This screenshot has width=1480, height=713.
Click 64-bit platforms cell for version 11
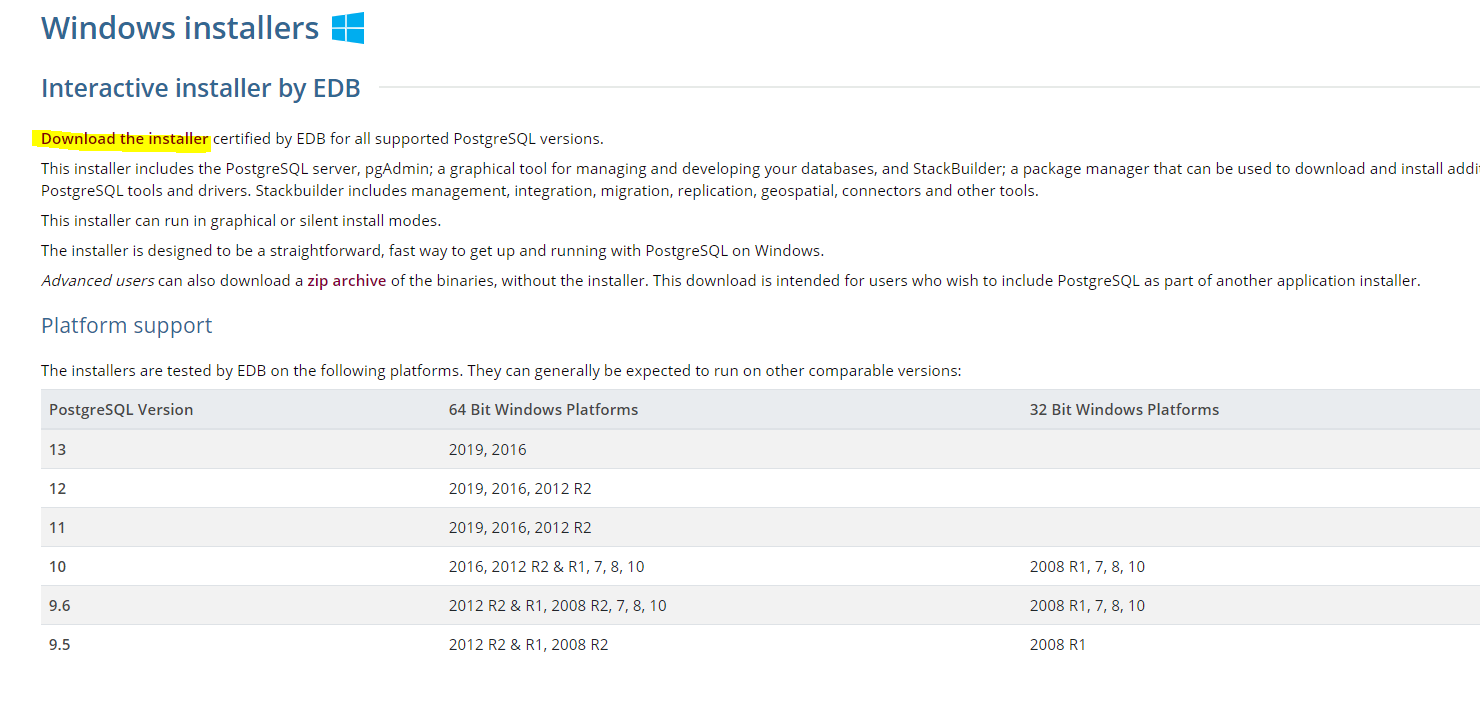(520, 527)
